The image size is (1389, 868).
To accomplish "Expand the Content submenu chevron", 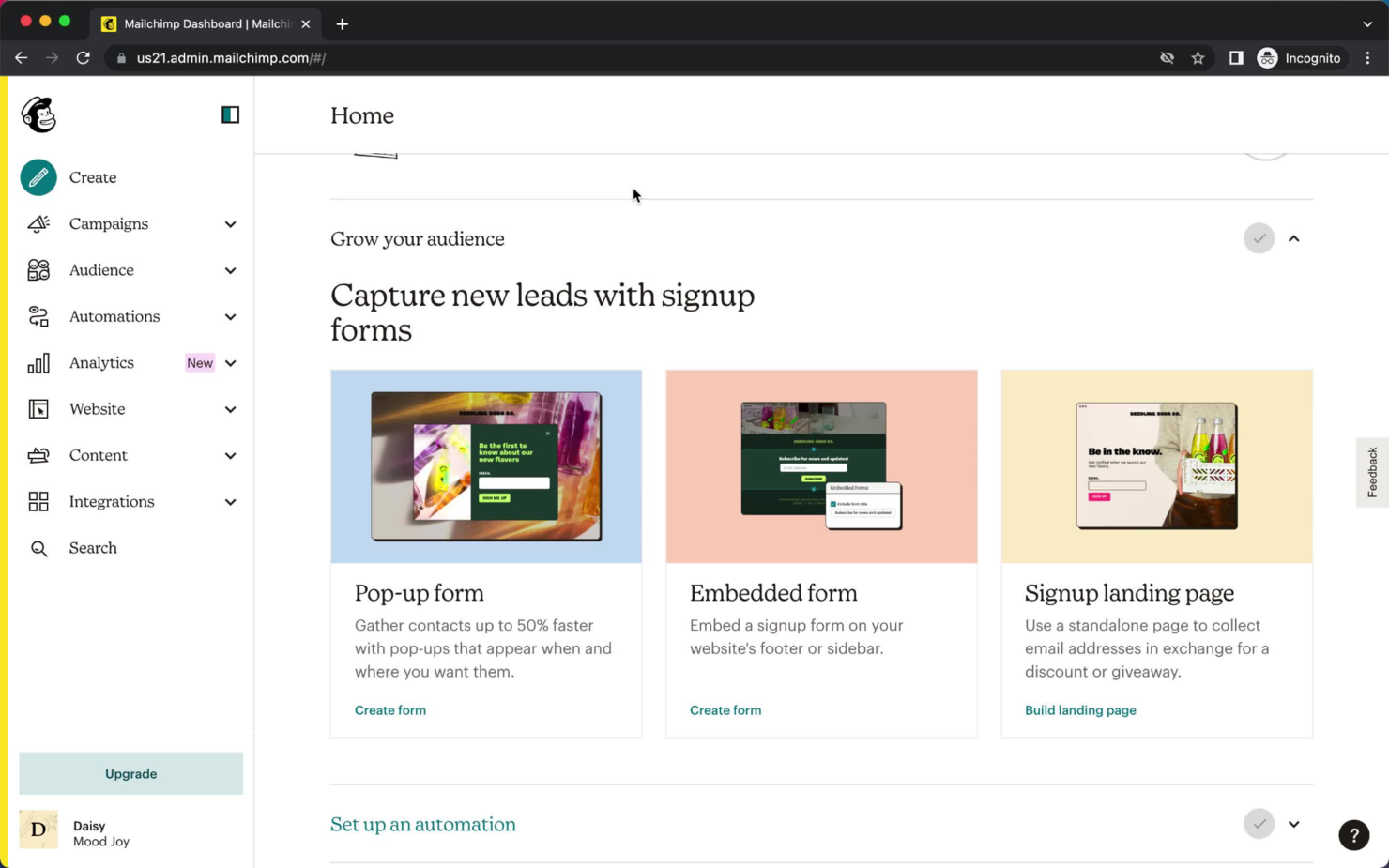I will [230, 456].
